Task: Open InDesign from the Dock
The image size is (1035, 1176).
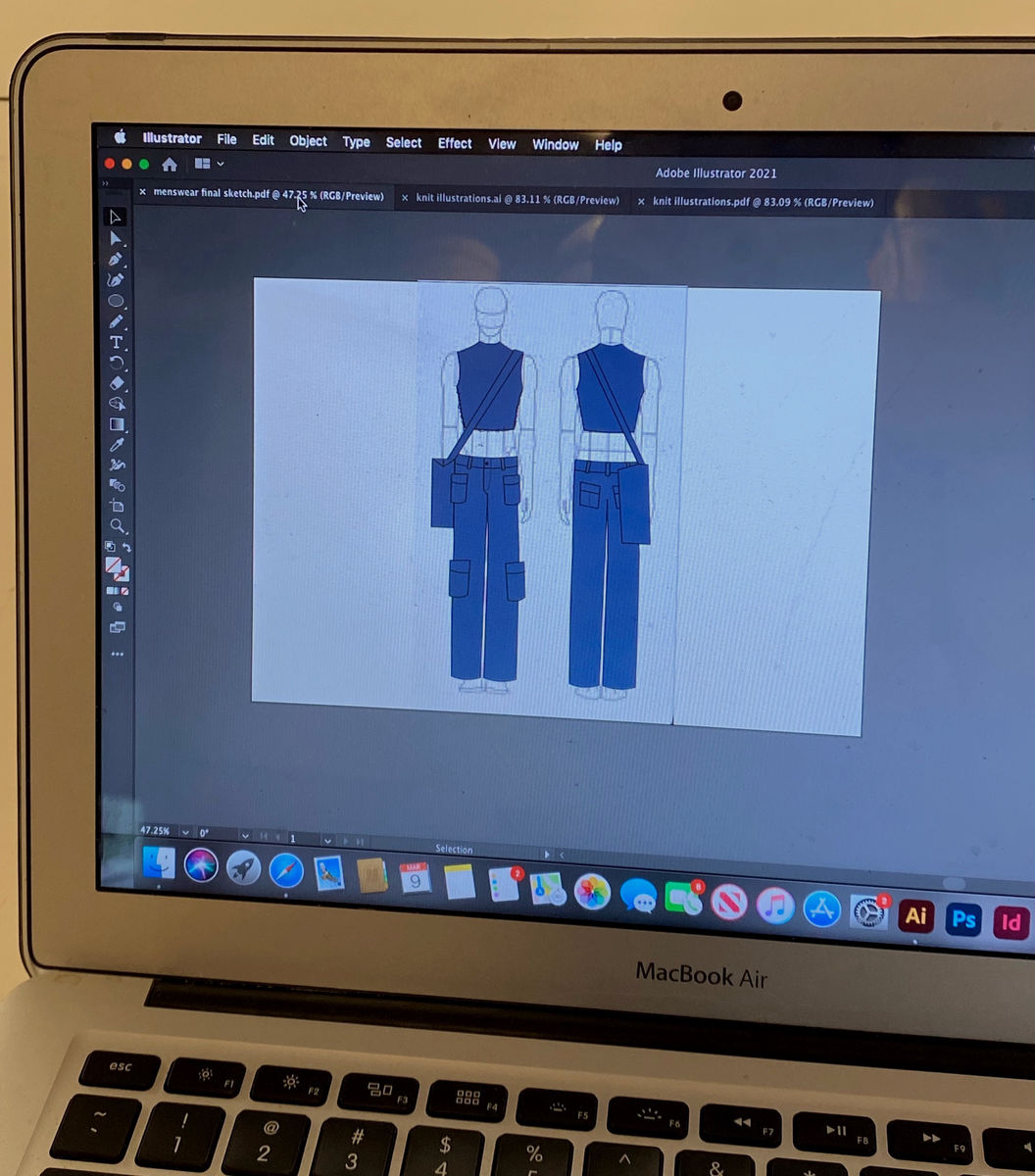Action: pyautogui.click(x=1012, y=922)
